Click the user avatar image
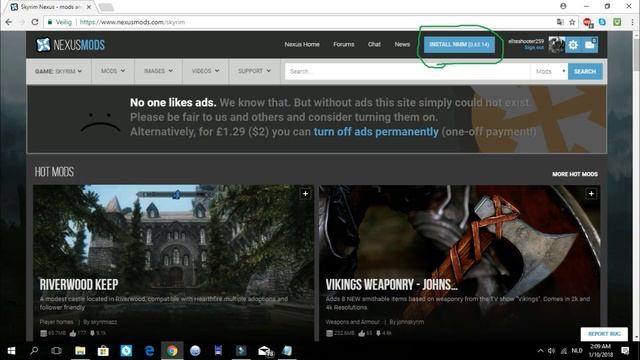This screenshot has height=360, width=640. pos(556,45)
